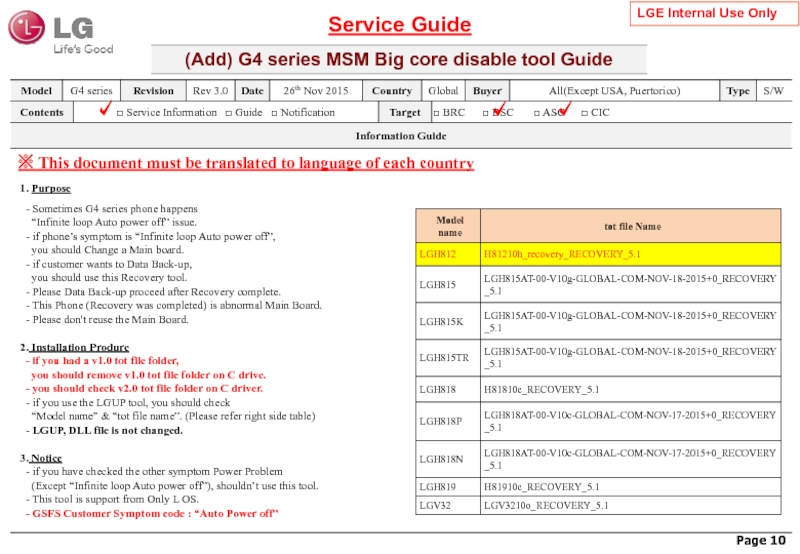Click the 'This tool is support from Only L OS' line

112,499
